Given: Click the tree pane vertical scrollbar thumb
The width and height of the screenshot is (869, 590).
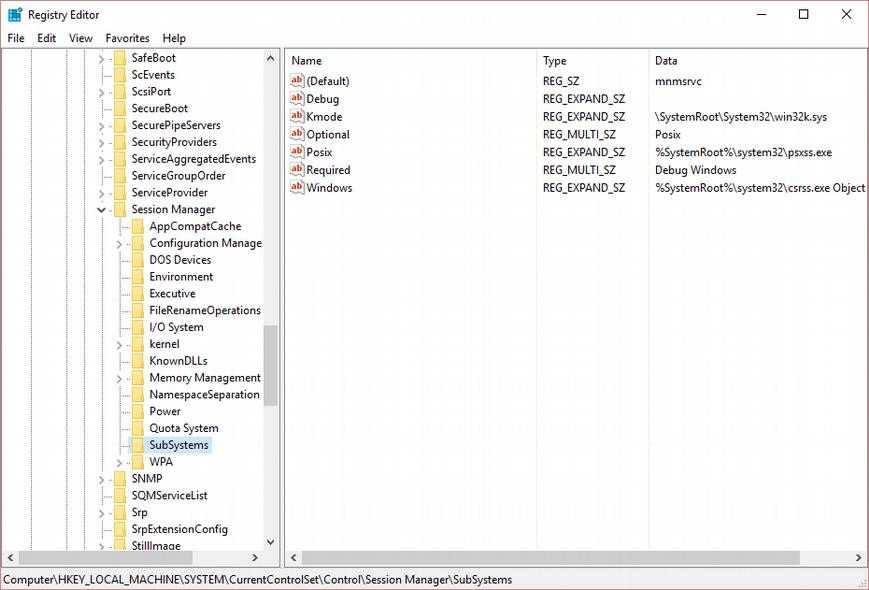Looking at the screenshot, I should [x=270, y=365].
